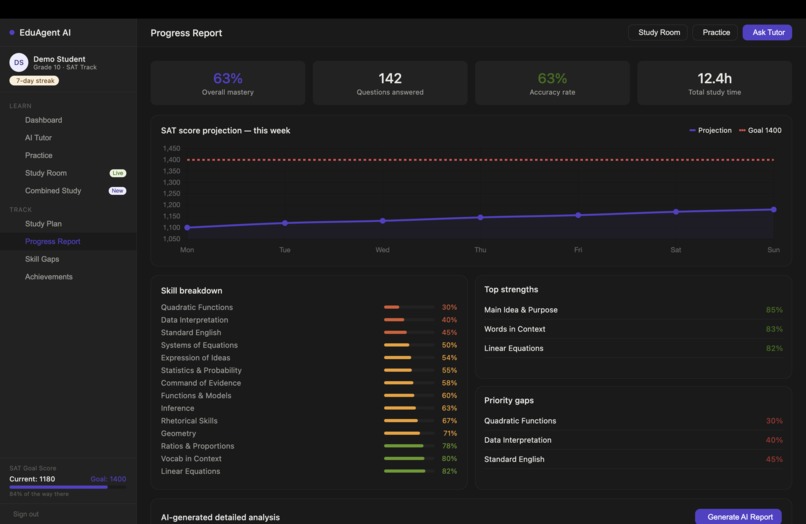The image size is (806, 524).
Task: Open AI Tutor in the sidebar
Action: coord(39,138)
